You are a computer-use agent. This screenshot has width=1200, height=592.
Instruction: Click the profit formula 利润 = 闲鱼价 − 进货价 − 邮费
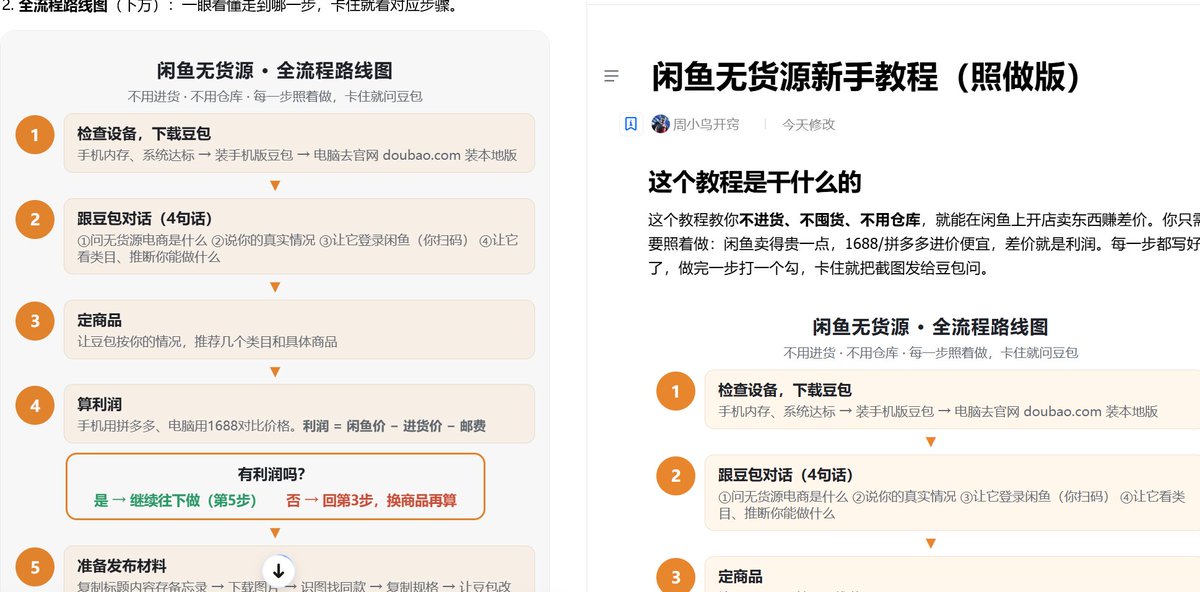[394, 426]
